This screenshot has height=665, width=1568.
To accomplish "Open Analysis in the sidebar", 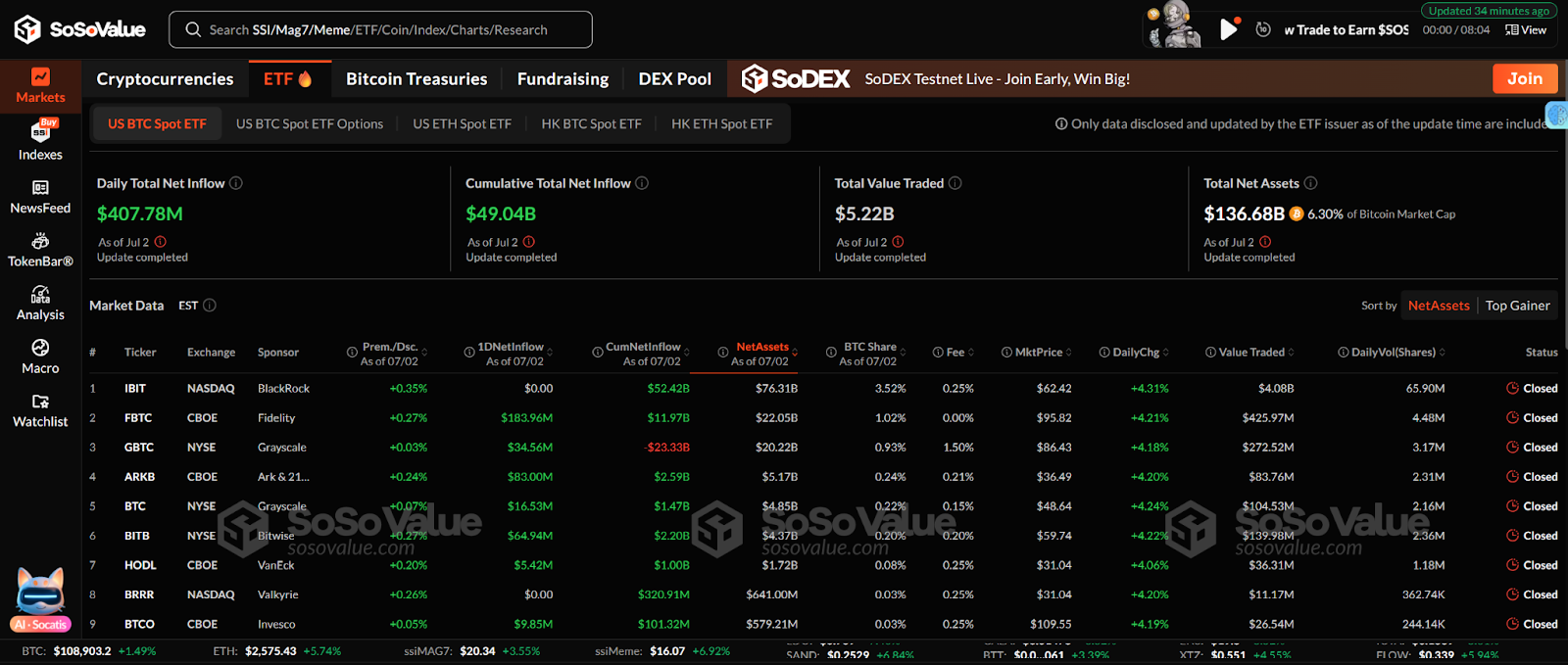I will (40, 304).
